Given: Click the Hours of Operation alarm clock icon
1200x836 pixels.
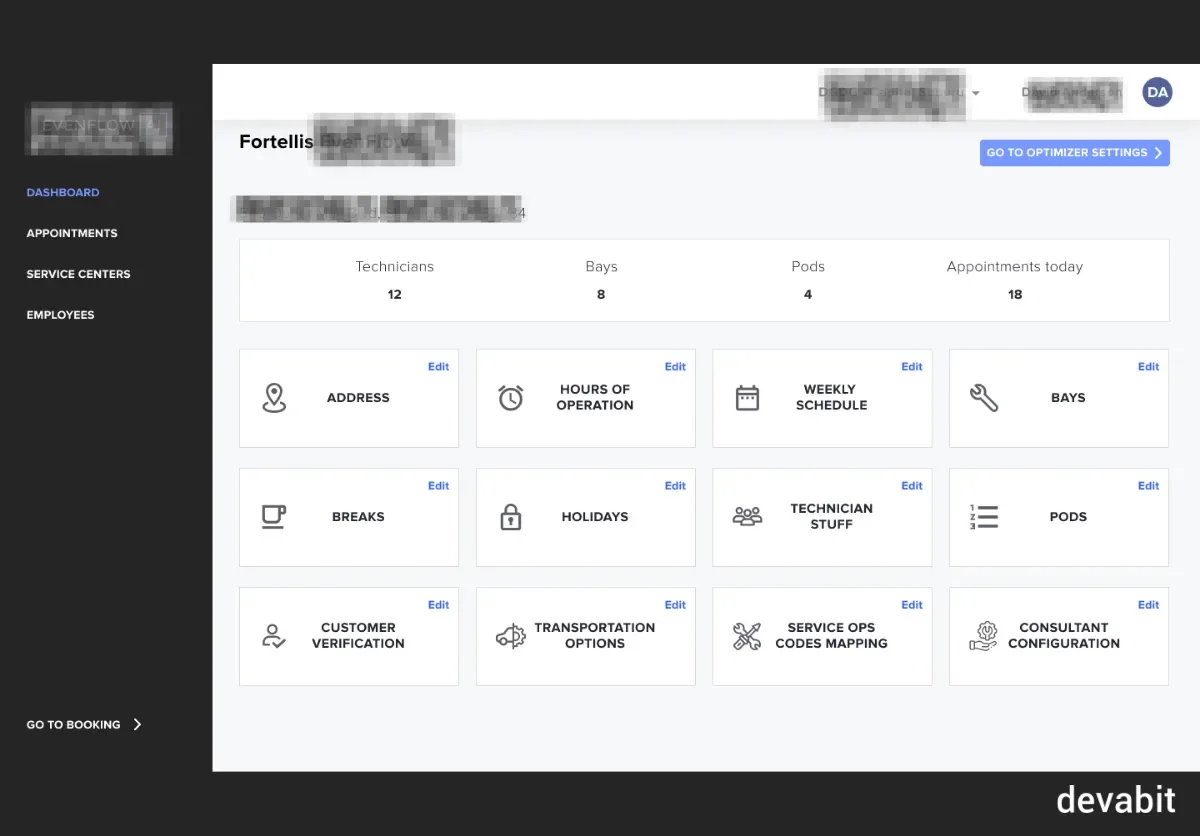Looking at the screenshot, I should [x=511, y=397].
